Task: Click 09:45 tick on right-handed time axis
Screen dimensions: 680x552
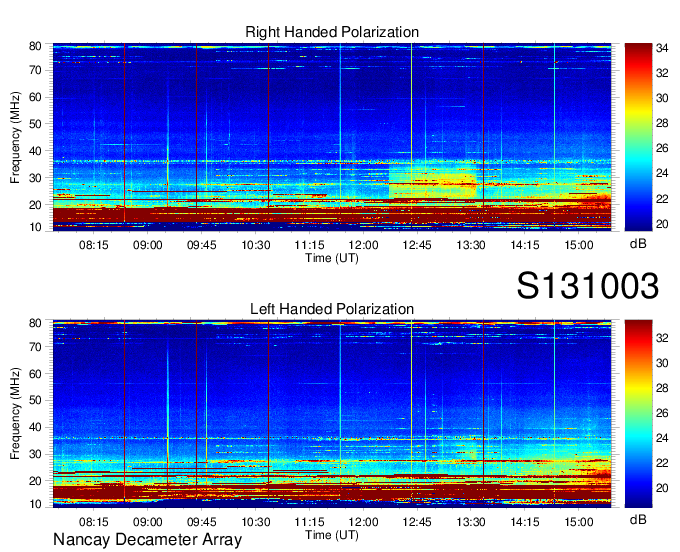Action: click(202, 245)
